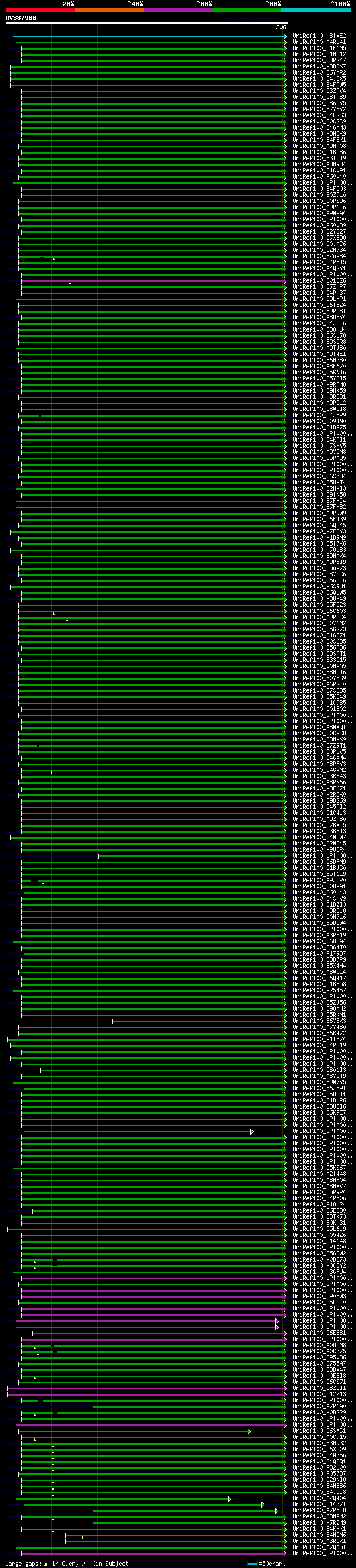Click the cyan alignment bar for UniRef100_A8IVE2
356x1568 pixels.
tap(149, 37)
